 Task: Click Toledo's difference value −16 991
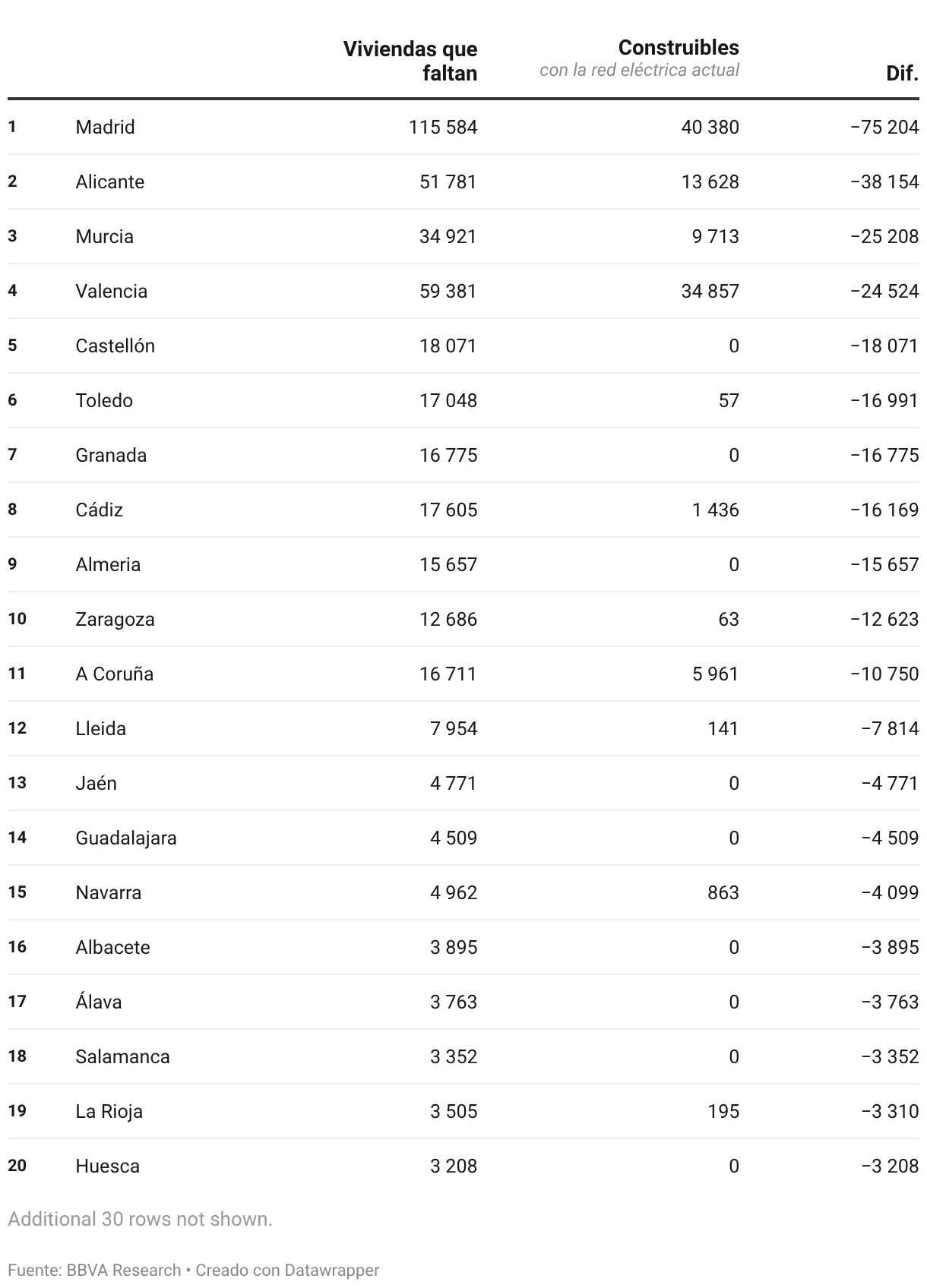tap(884, 400)
